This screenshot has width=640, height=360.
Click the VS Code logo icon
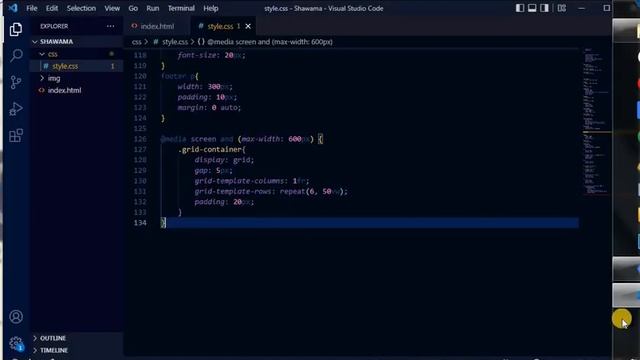click(13, 8)
